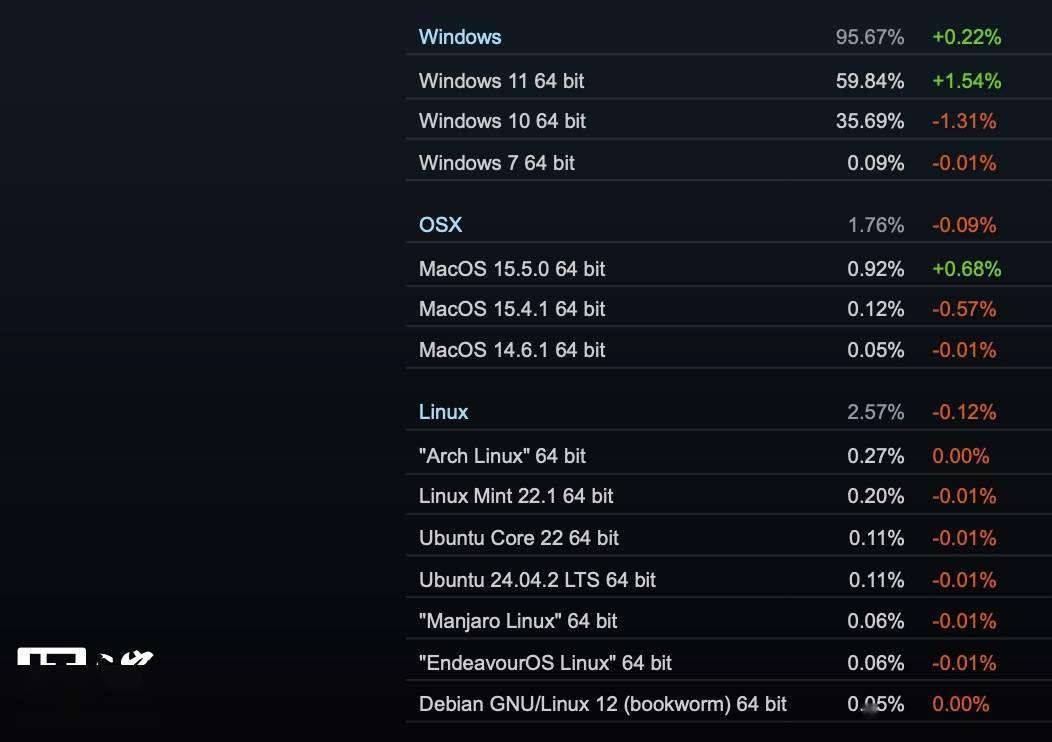Screen dimensions: 1052x742
Task: Click the 0.92% share for MacOS 15.5.0
Action: pyautogui.click(x=876, y=269)
